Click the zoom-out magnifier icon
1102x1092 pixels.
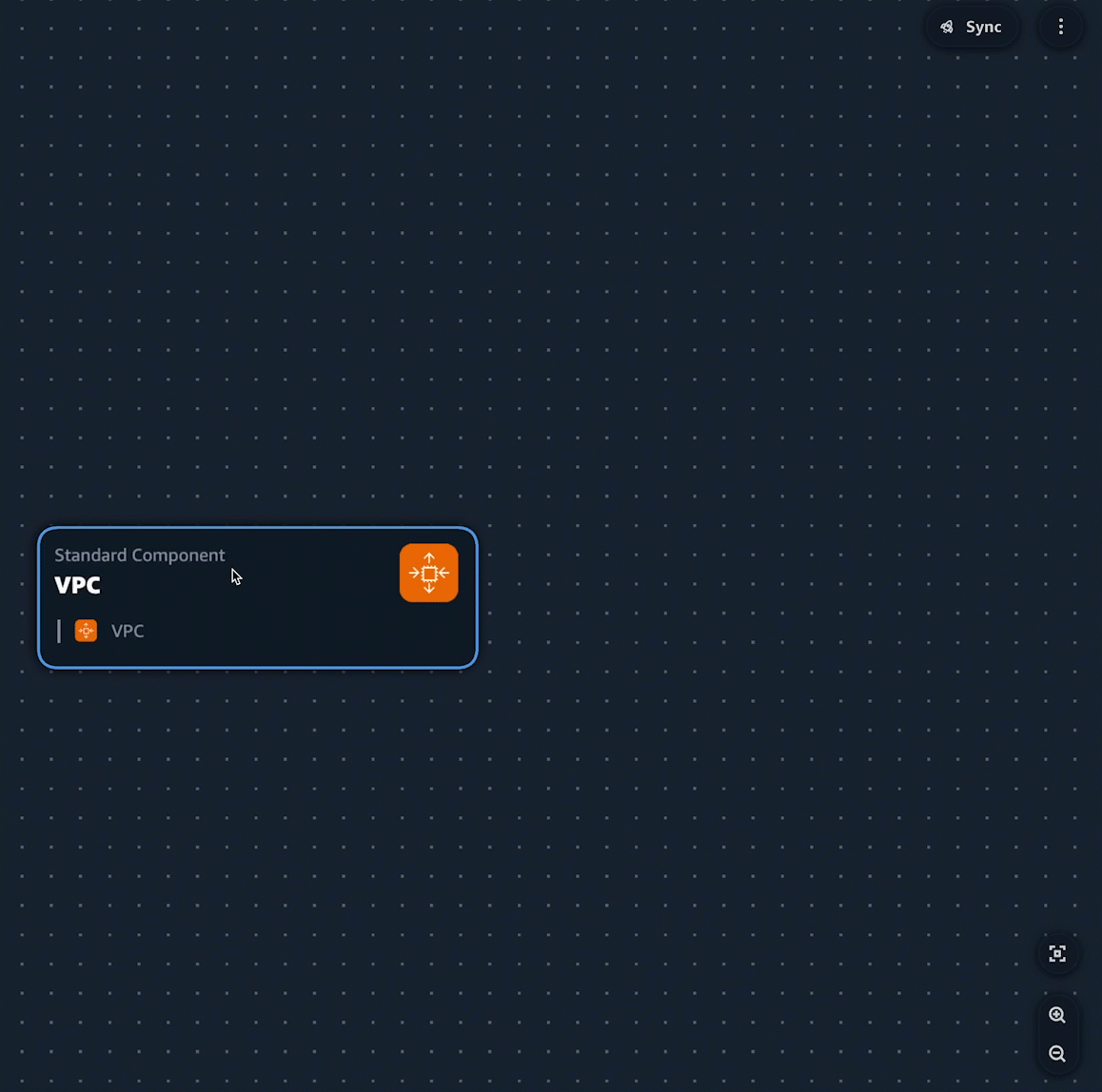1057,1053
